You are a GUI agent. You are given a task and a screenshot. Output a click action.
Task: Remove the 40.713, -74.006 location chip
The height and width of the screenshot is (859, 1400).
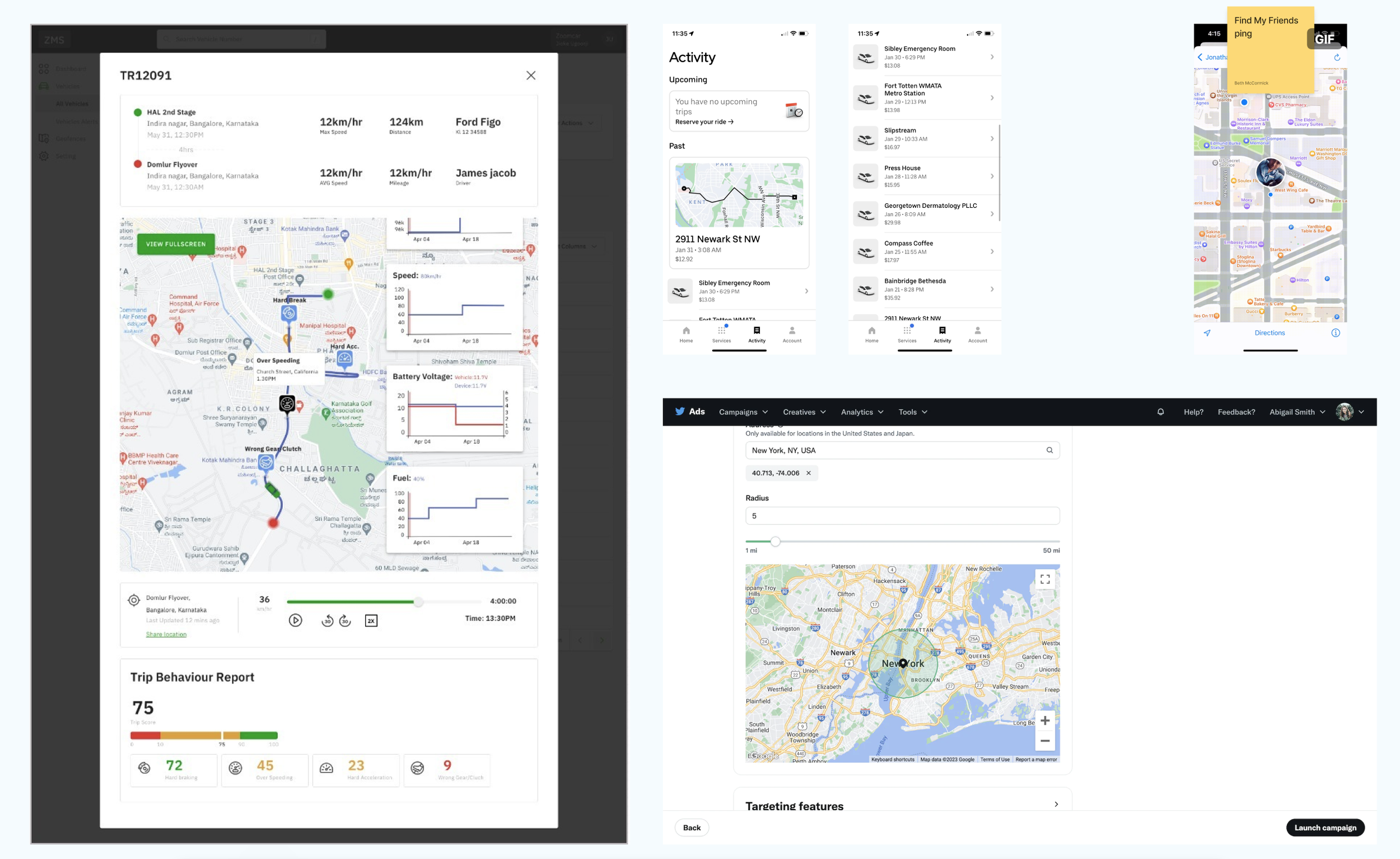point(808,473)
